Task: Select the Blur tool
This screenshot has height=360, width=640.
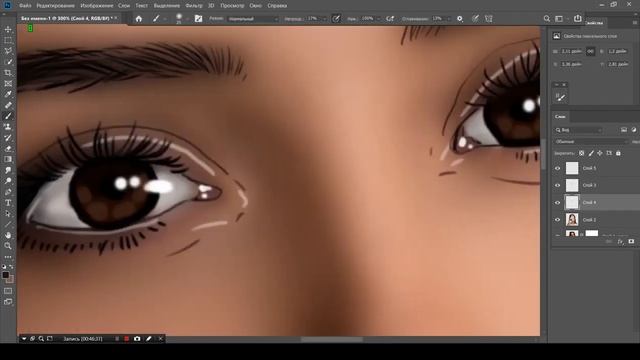Action: [8, 170]
